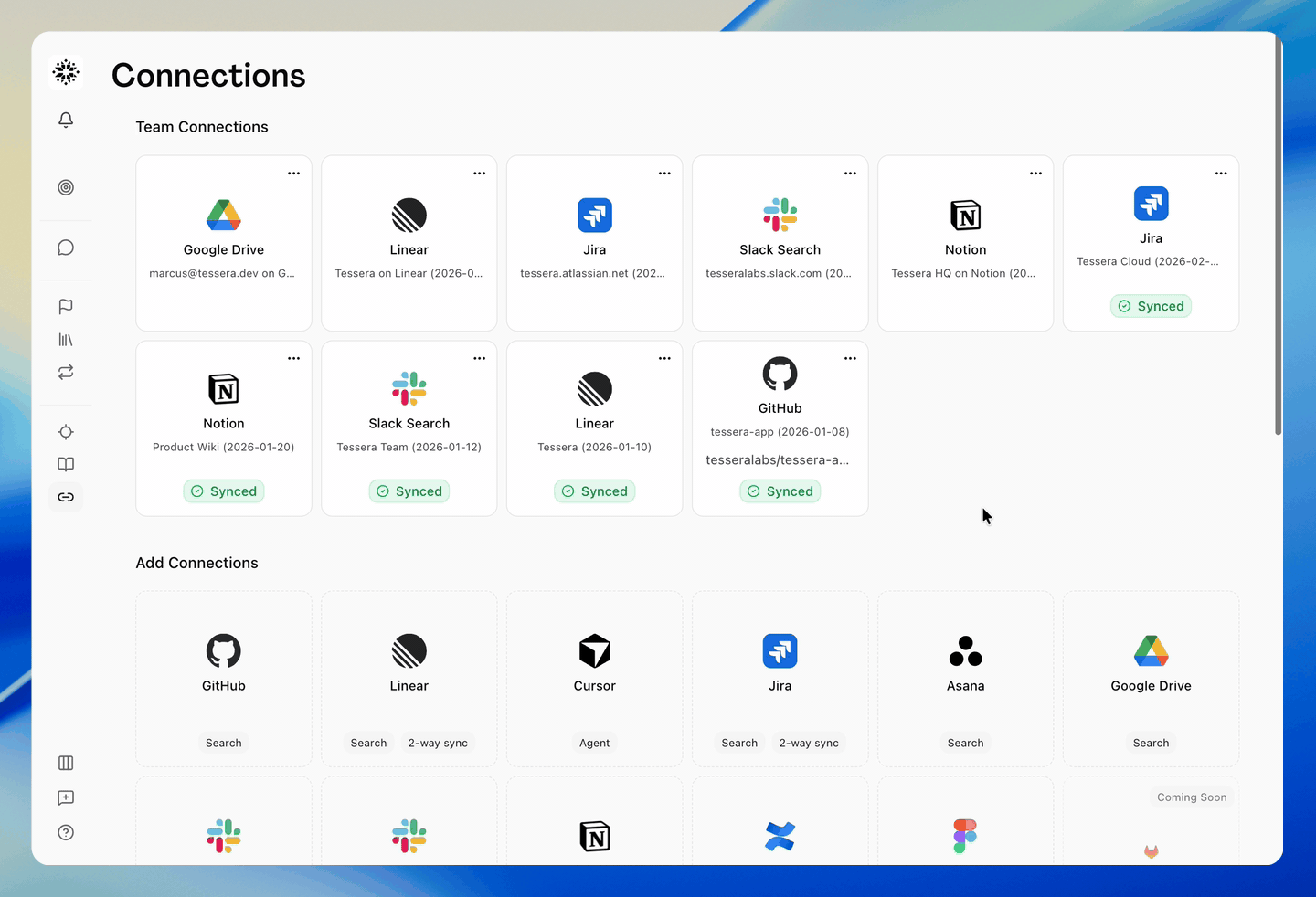The height and width of the screenshot is (897, 1316).
Task: Open the options menu on Notion Tessera HQ card
Action: (x=1036, y=173)
